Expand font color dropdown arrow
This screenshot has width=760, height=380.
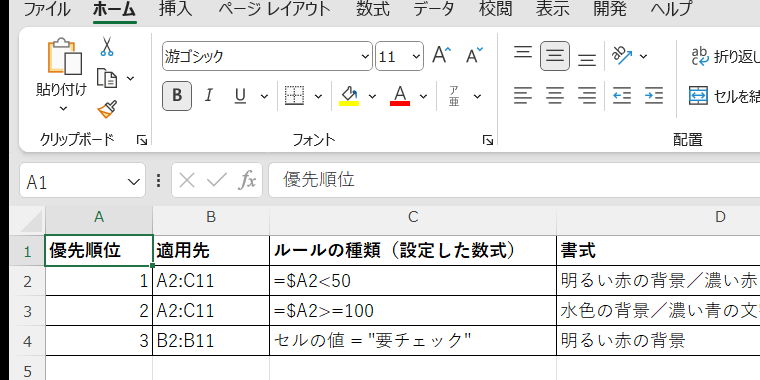coord(423,96)
